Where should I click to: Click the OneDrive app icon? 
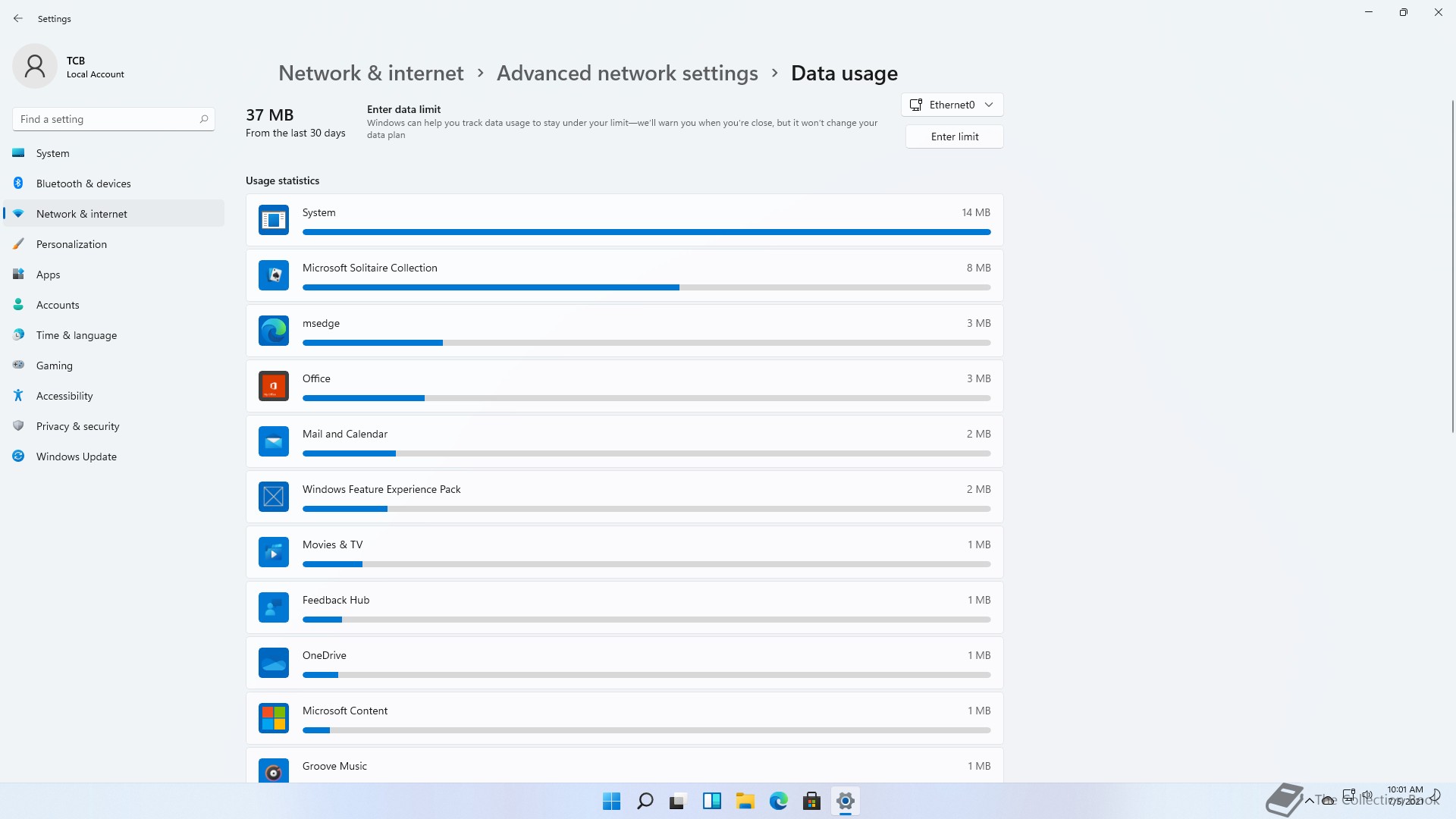(x=273, y=663)
